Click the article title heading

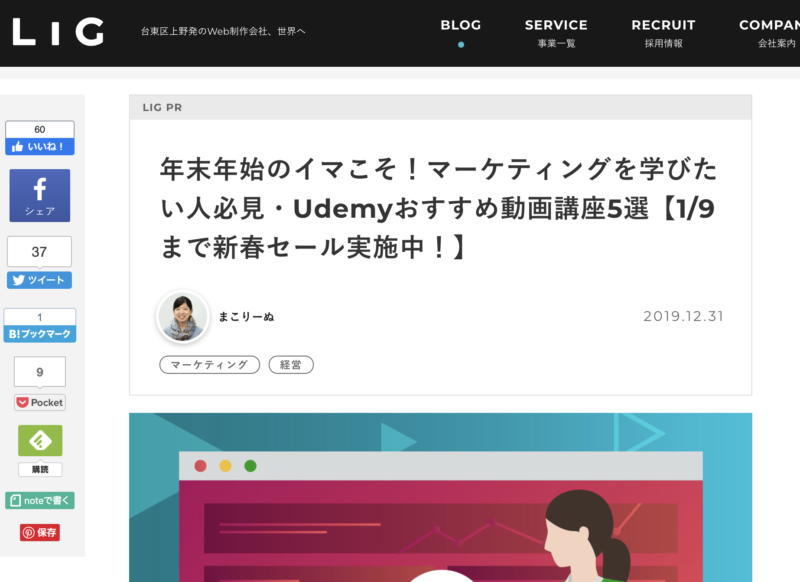(439, 208)
